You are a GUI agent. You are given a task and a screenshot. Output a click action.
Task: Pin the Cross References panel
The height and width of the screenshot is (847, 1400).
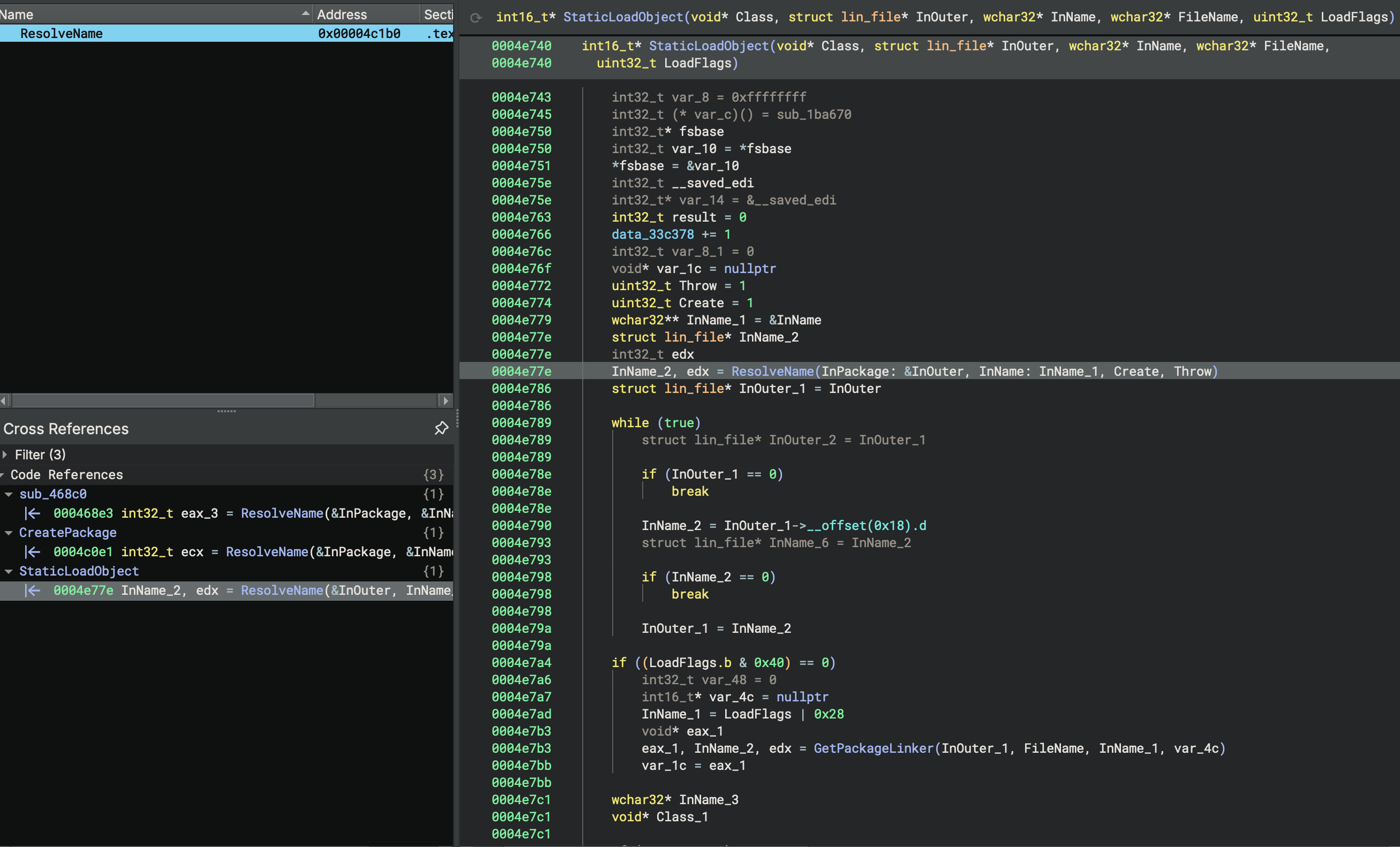(441, 429)
